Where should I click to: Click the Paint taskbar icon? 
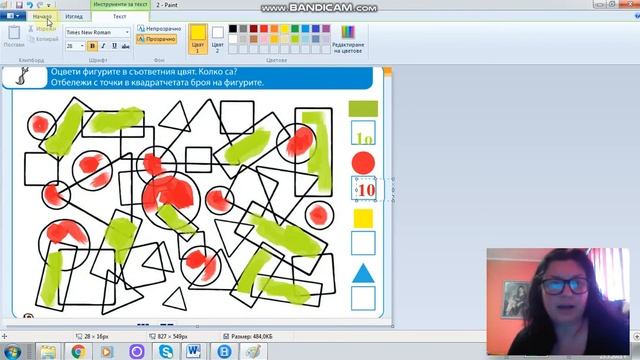(x=253, y=351)
